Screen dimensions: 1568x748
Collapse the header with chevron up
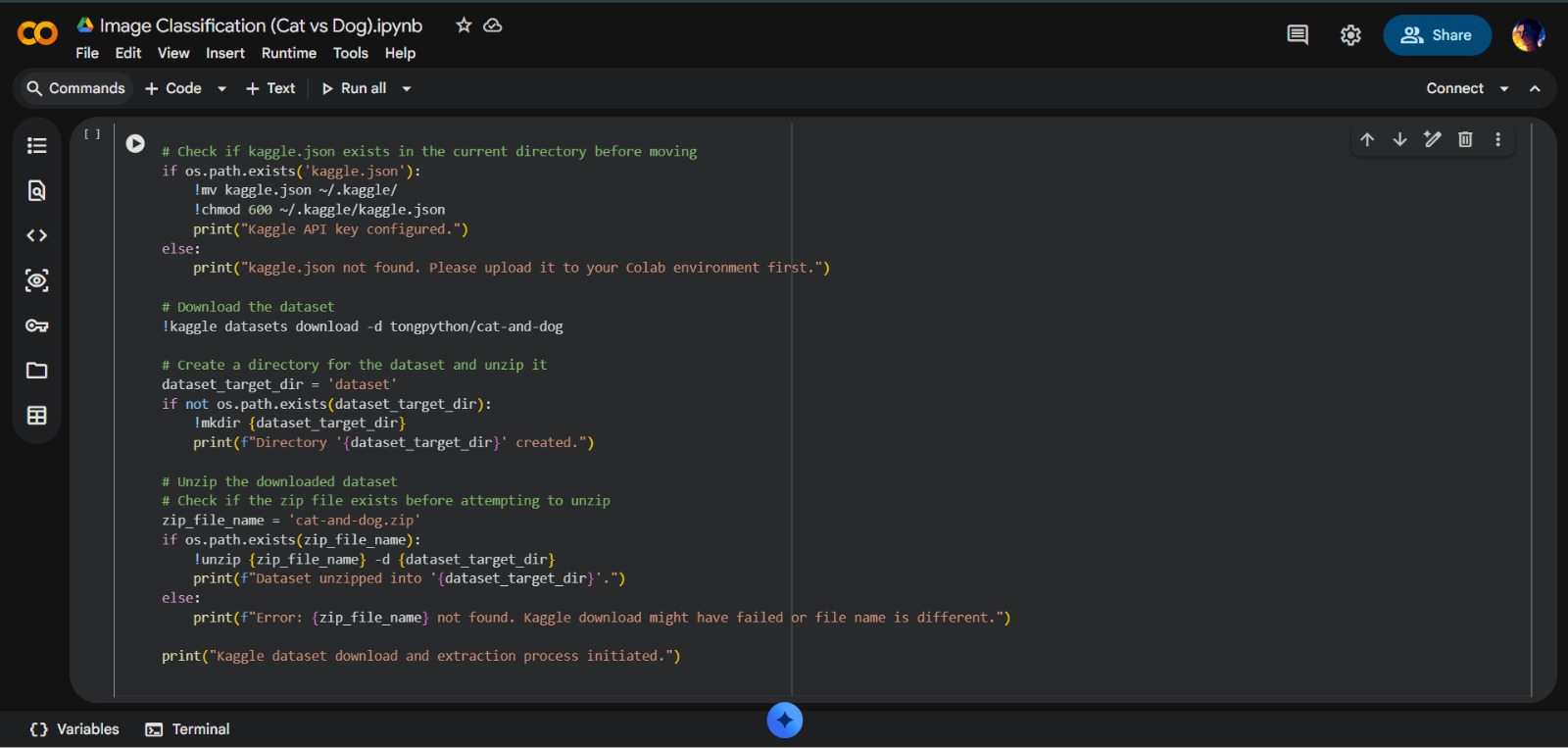click(1535, 88)
